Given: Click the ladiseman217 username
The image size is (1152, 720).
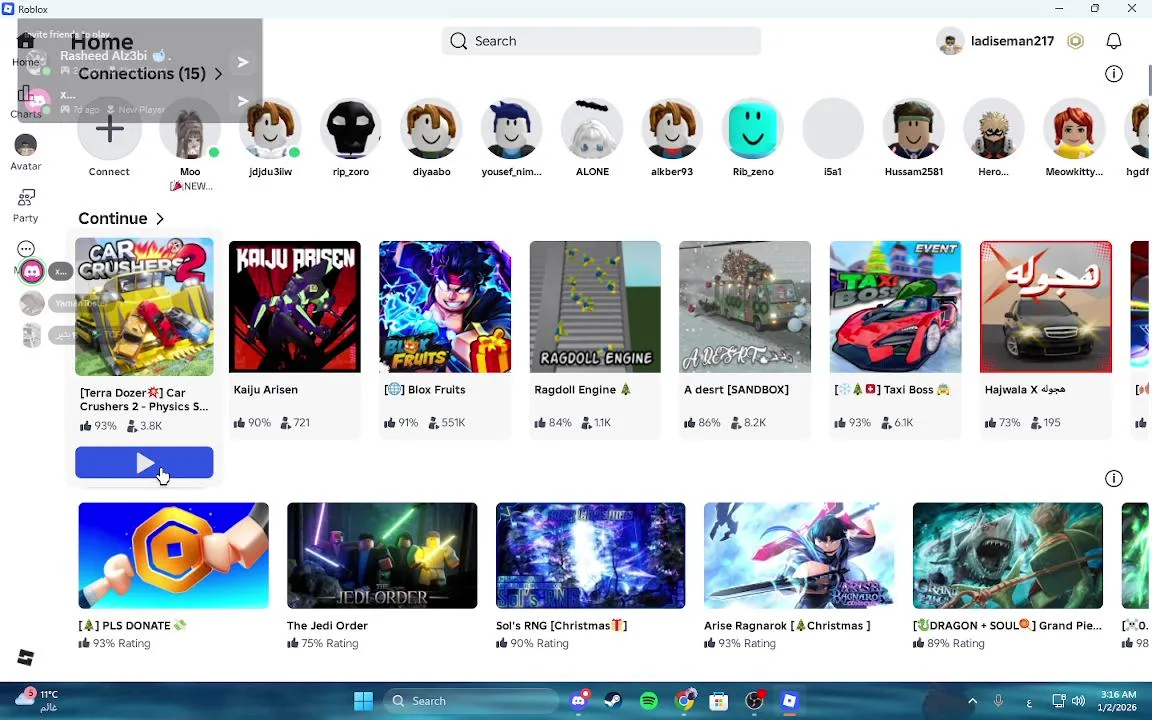Looking at the screenshot, I should point(1012,41).
